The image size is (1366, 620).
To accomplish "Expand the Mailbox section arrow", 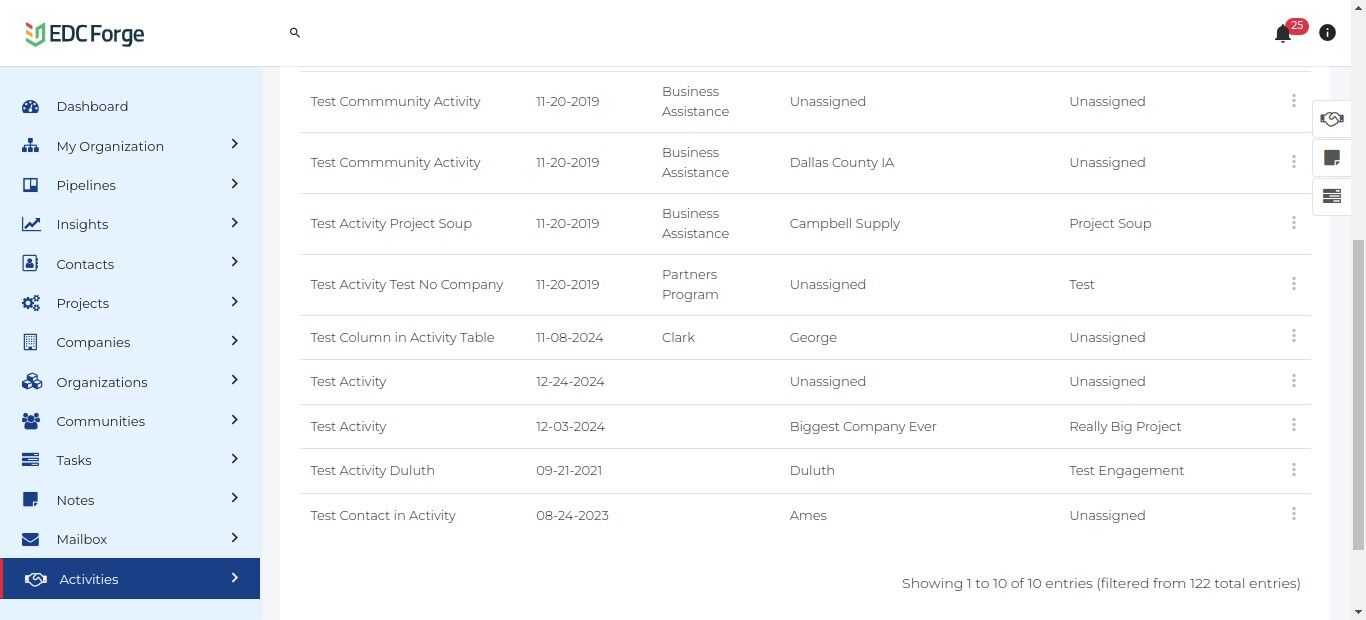I will coord(234,538).
